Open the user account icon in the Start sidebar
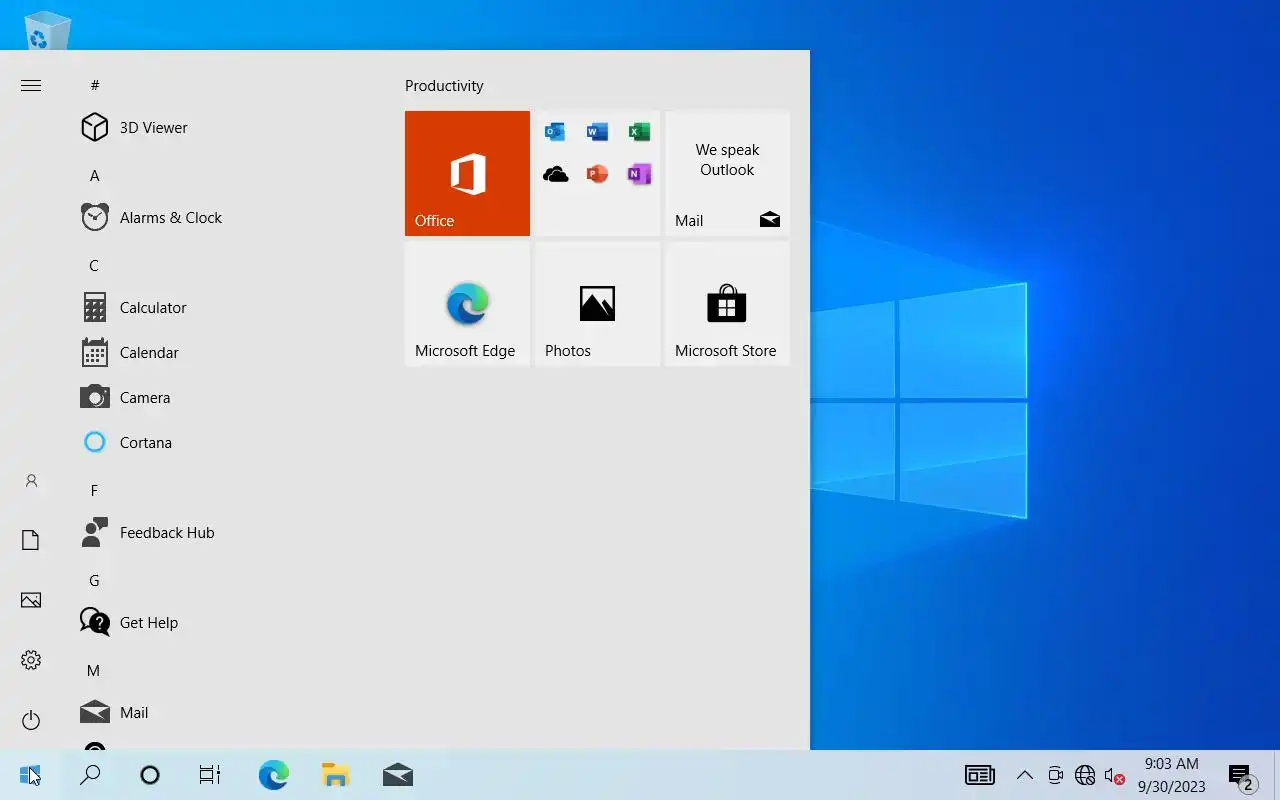The image size is (1280, 800). click(31, 481)
